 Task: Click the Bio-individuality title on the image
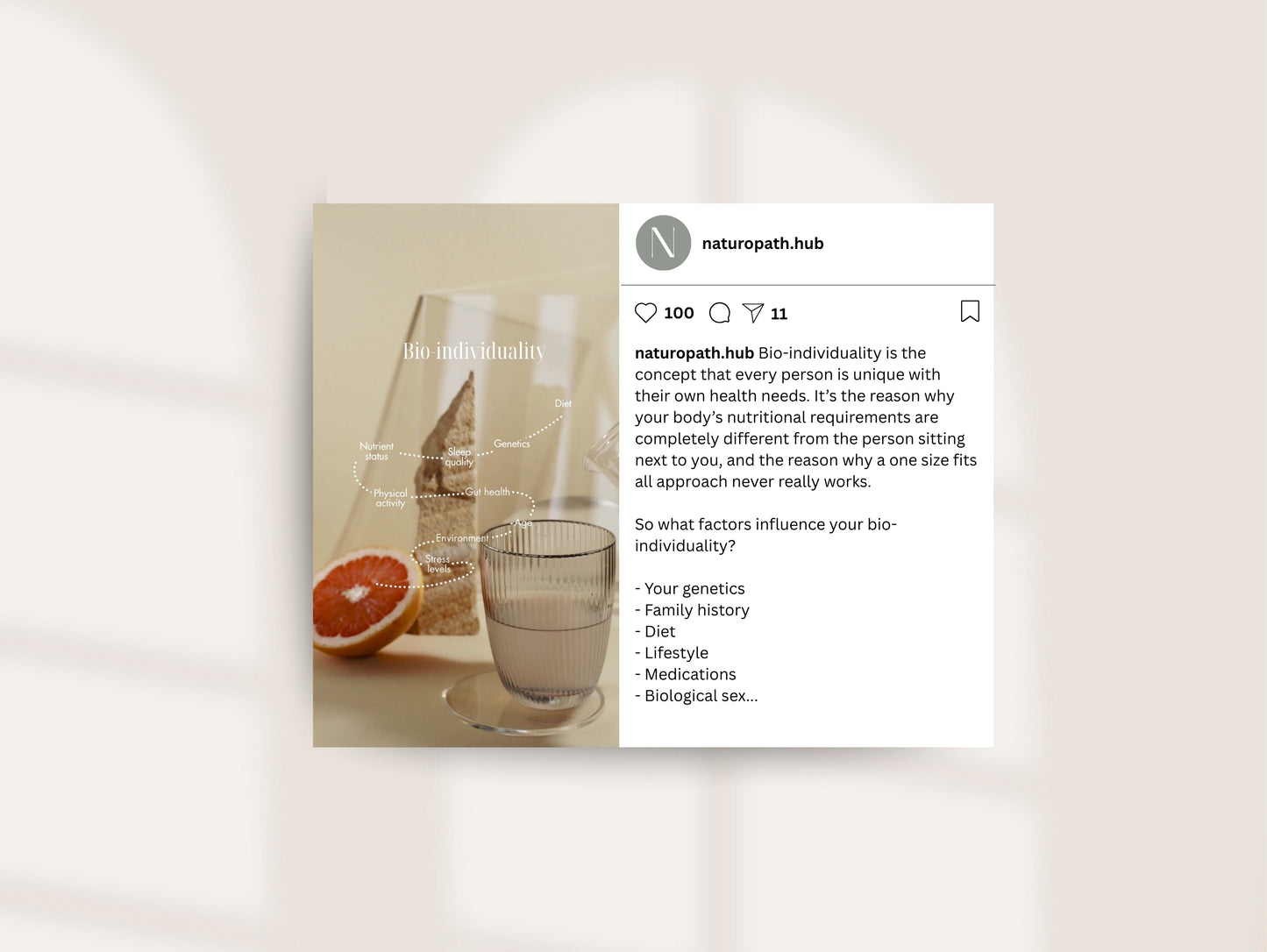click(x=473, y=351)
